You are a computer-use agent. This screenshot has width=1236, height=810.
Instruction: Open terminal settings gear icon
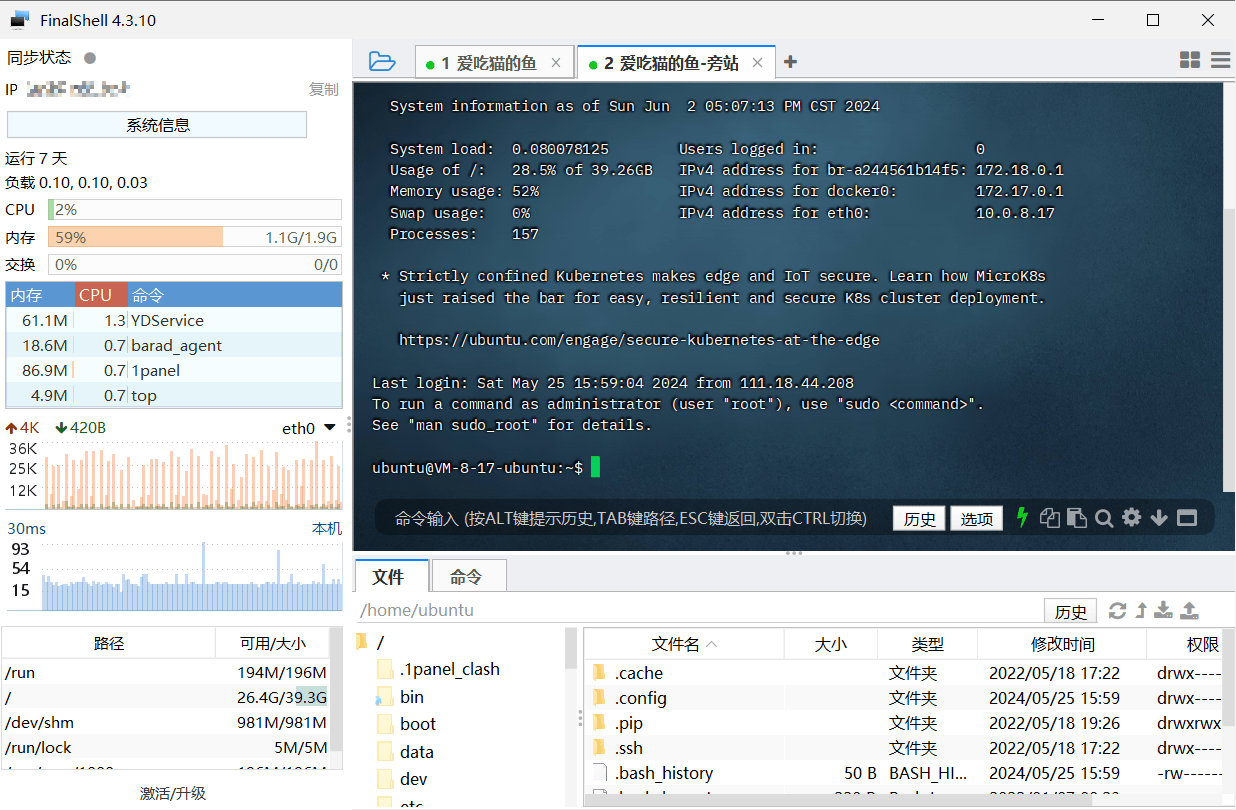1131,518
